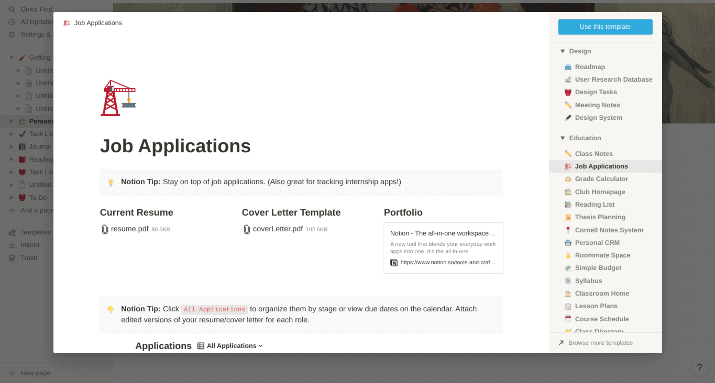715x383 pixels.
Task: Open All Updates in the background sidebar
Action: [x=30, y=22]
